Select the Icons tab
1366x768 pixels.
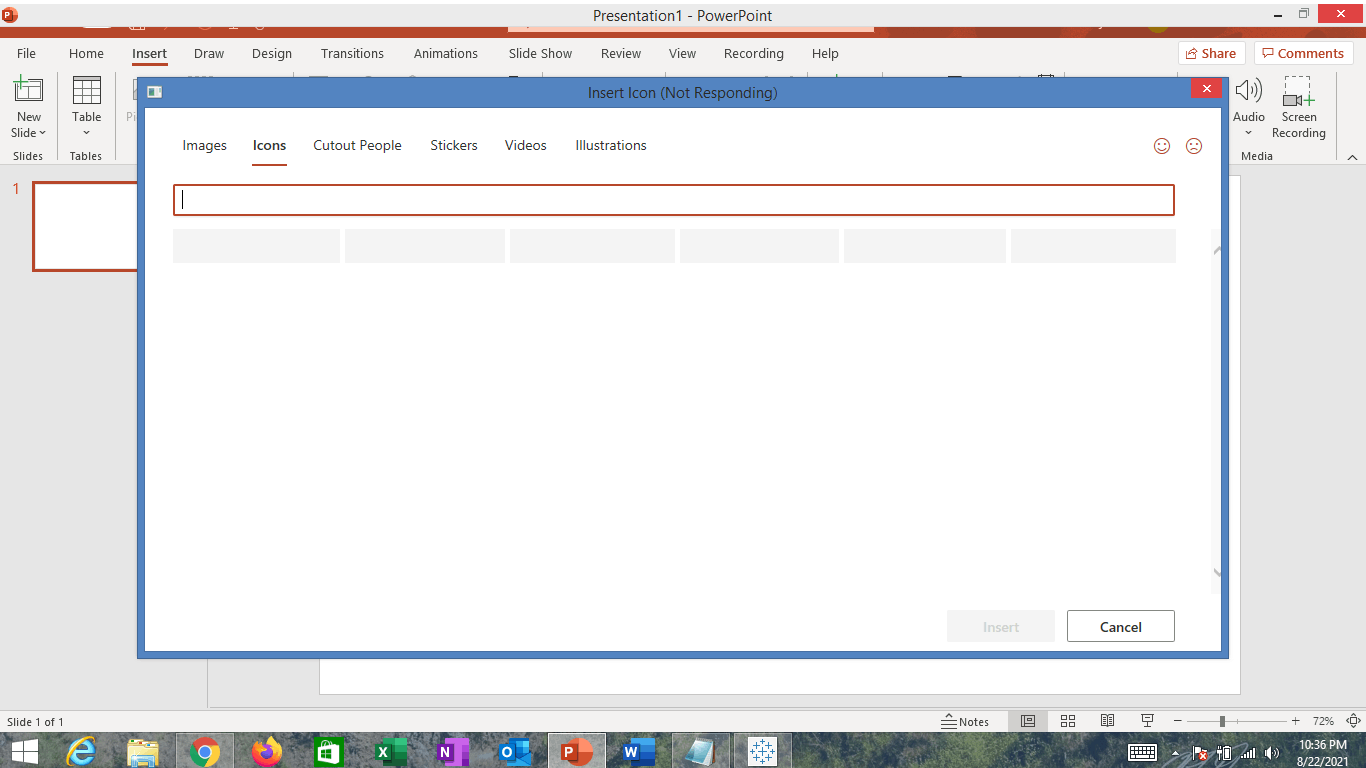click(270, 145)
